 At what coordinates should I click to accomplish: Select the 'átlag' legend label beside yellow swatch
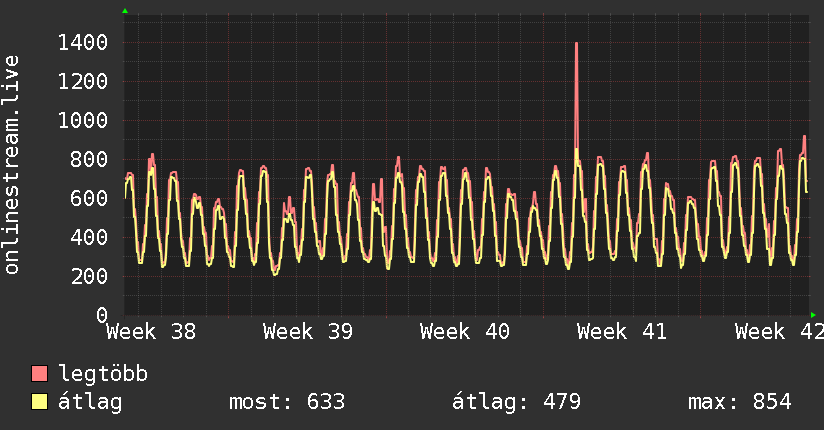click(x=90, y=402)
